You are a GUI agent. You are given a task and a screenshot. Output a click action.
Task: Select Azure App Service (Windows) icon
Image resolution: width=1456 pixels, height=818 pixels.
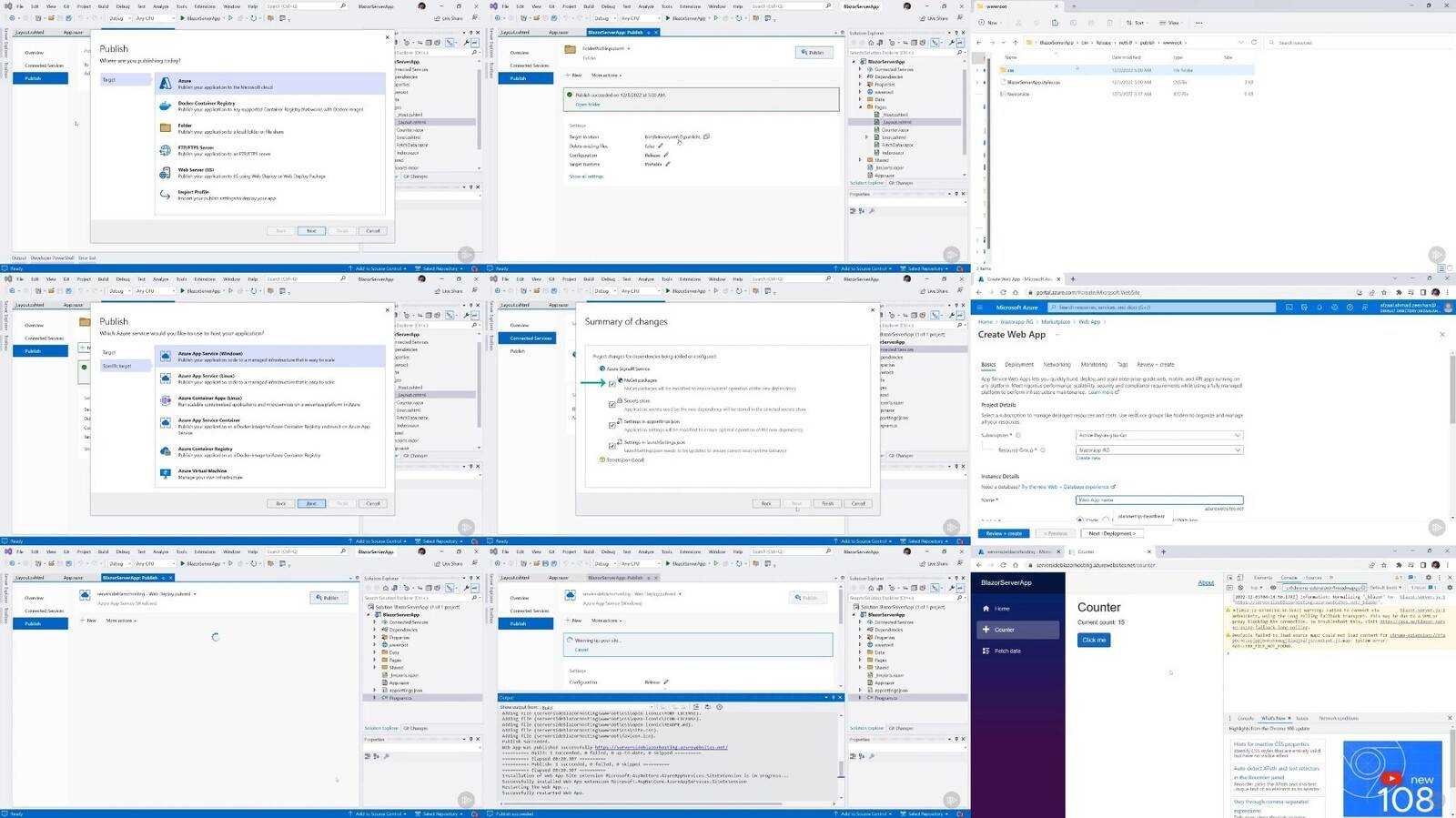pyautogui.click(x=166, y=356)
